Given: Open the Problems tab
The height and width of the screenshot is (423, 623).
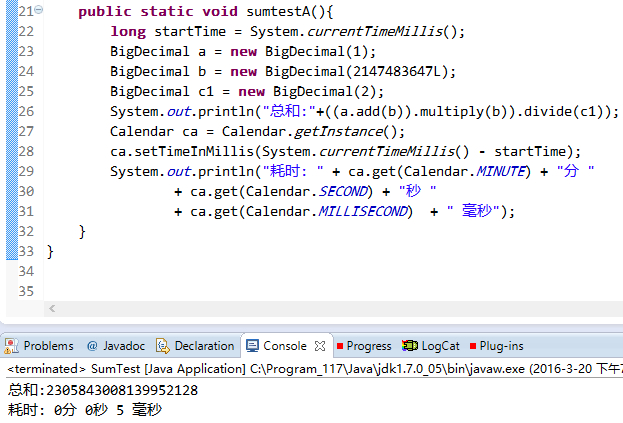Looking at the screenshot, I should 39,346.
